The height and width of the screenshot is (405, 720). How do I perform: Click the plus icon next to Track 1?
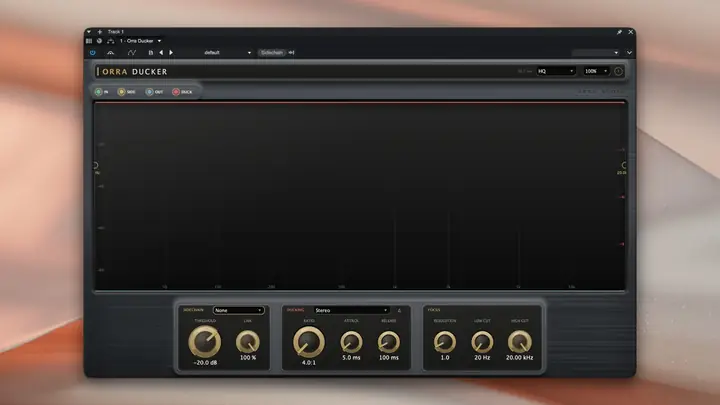click(100, 32)
